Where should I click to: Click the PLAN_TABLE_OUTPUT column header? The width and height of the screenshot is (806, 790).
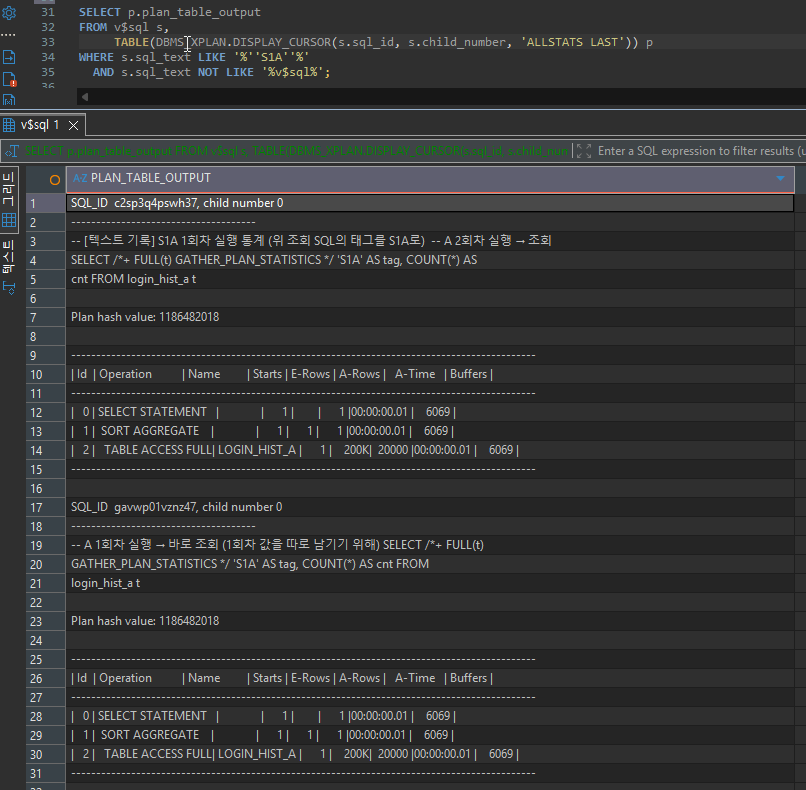430,179
